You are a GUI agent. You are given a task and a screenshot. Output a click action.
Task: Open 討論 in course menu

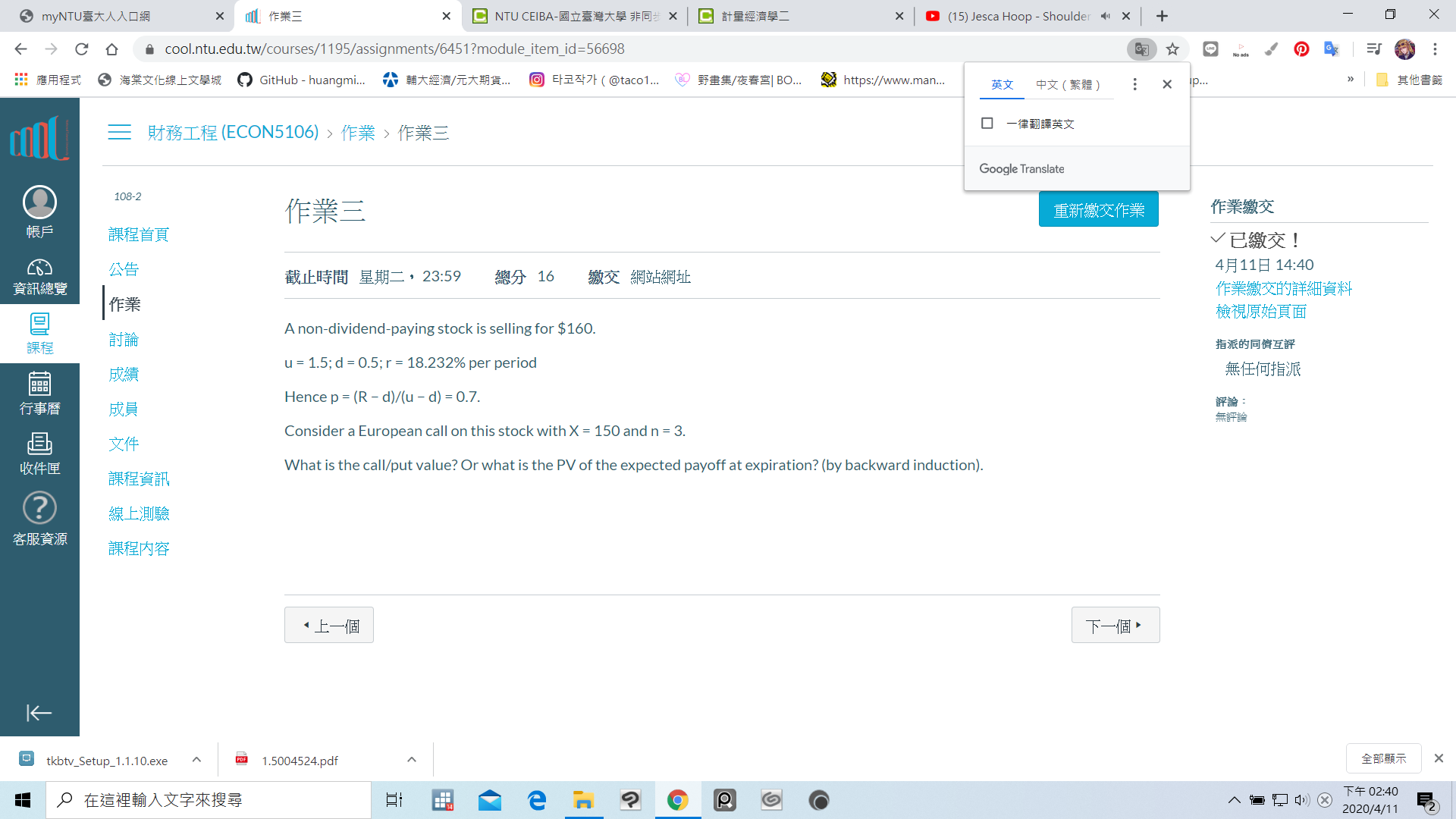point(124,339)
